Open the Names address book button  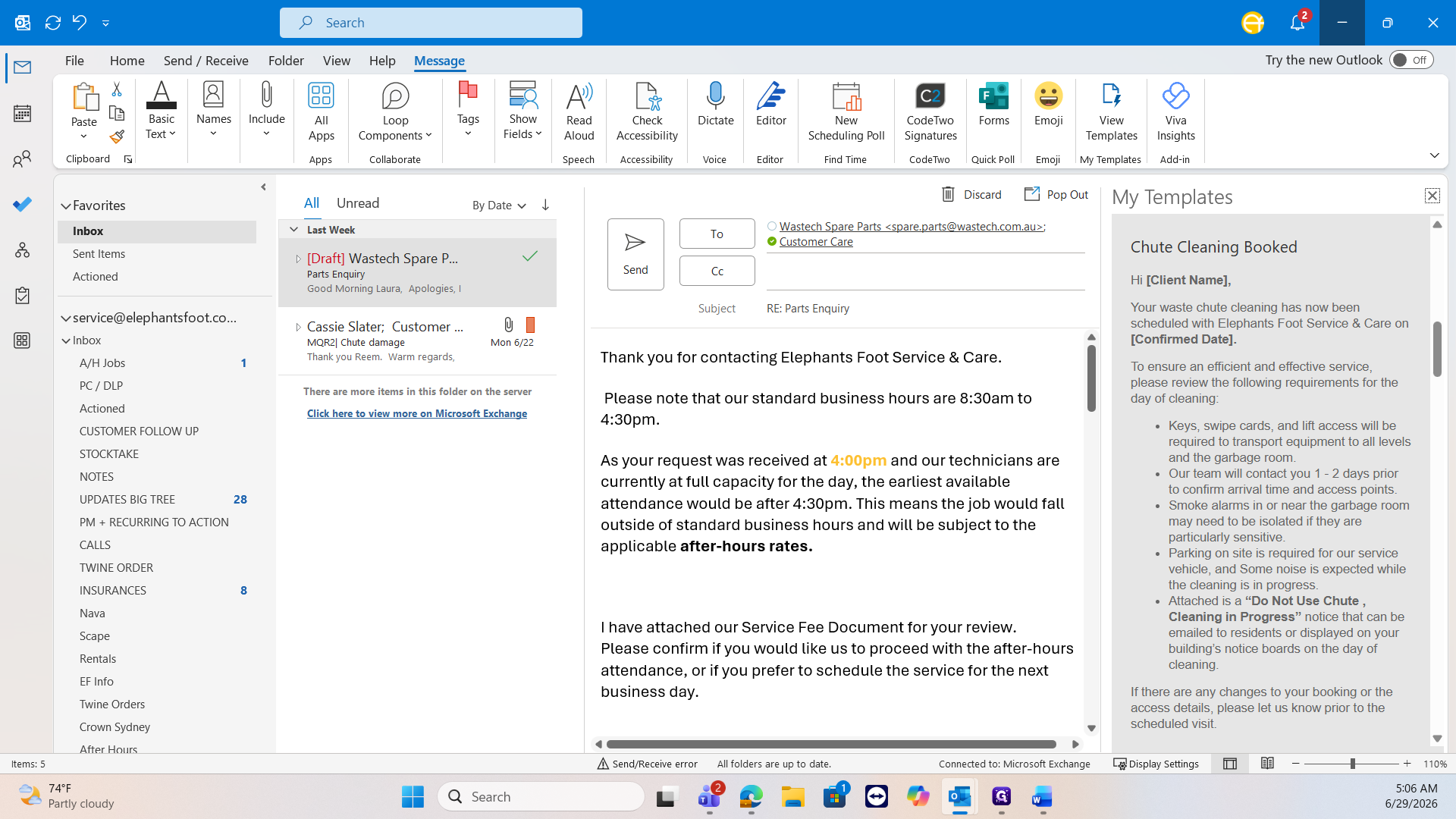click(x=214, y=111)
